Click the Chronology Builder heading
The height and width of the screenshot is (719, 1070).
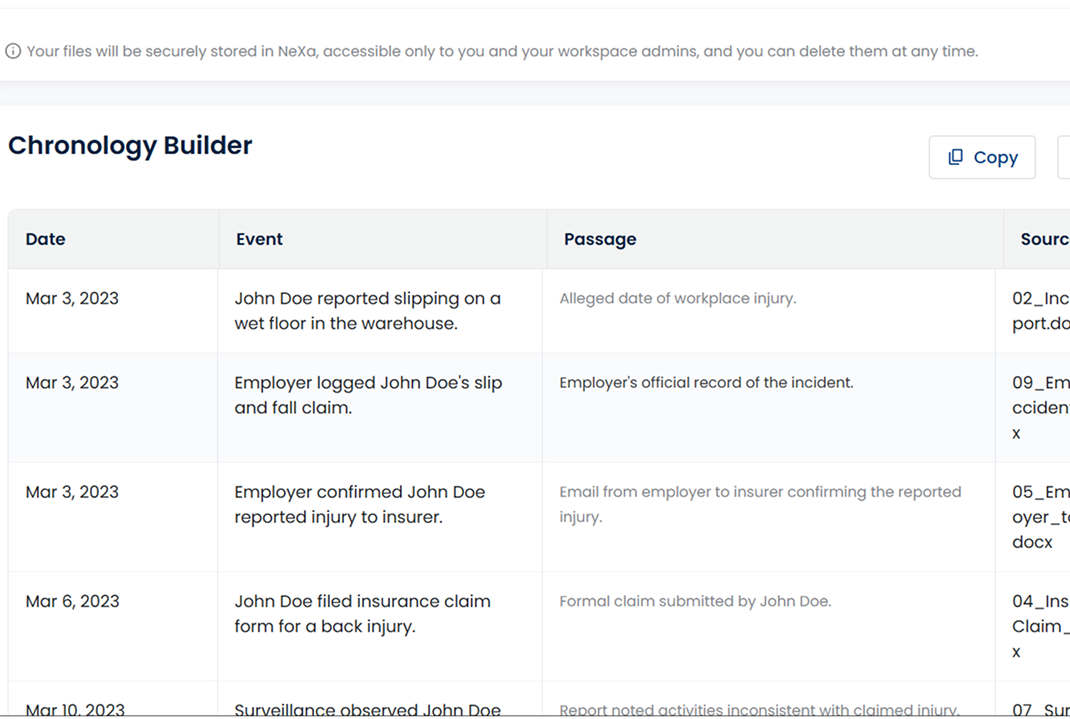click(130, 145)
